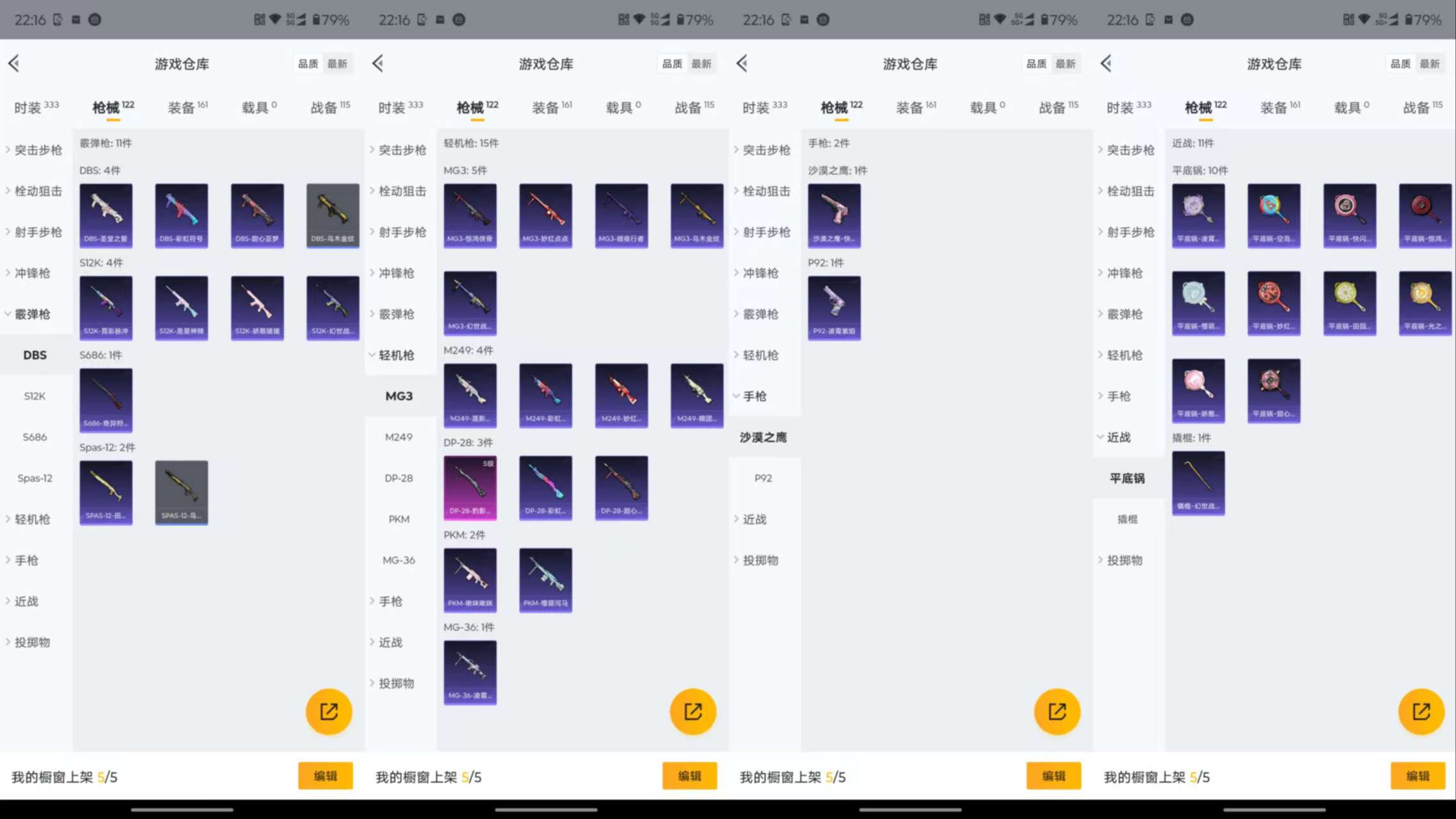This screenshot has height=819, width=1456.
Task: Tap the orange share icon below the DBS shotguns
Action: click(x=328, y=711)
